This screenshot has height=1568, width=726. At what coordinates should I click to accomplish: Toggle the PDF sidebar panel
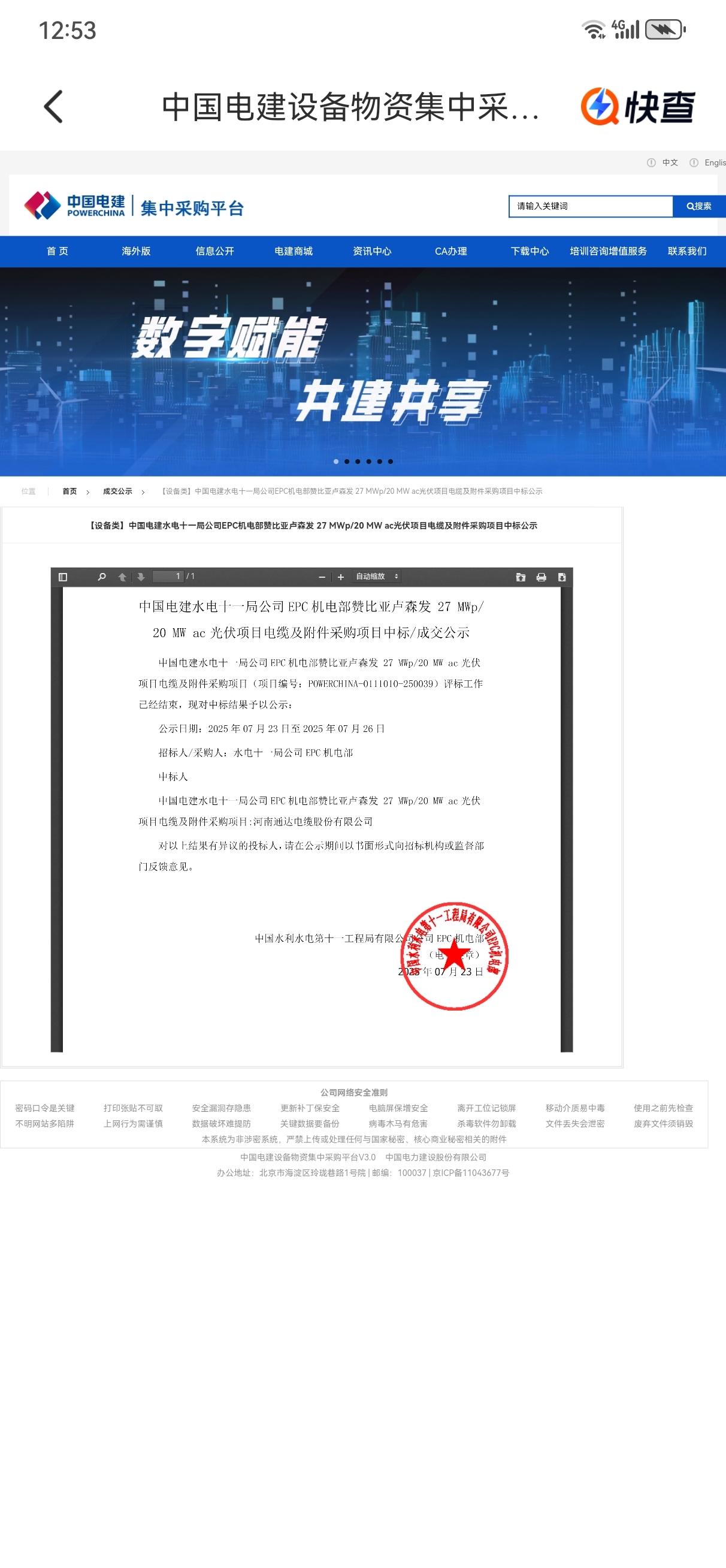click(63, 577)
